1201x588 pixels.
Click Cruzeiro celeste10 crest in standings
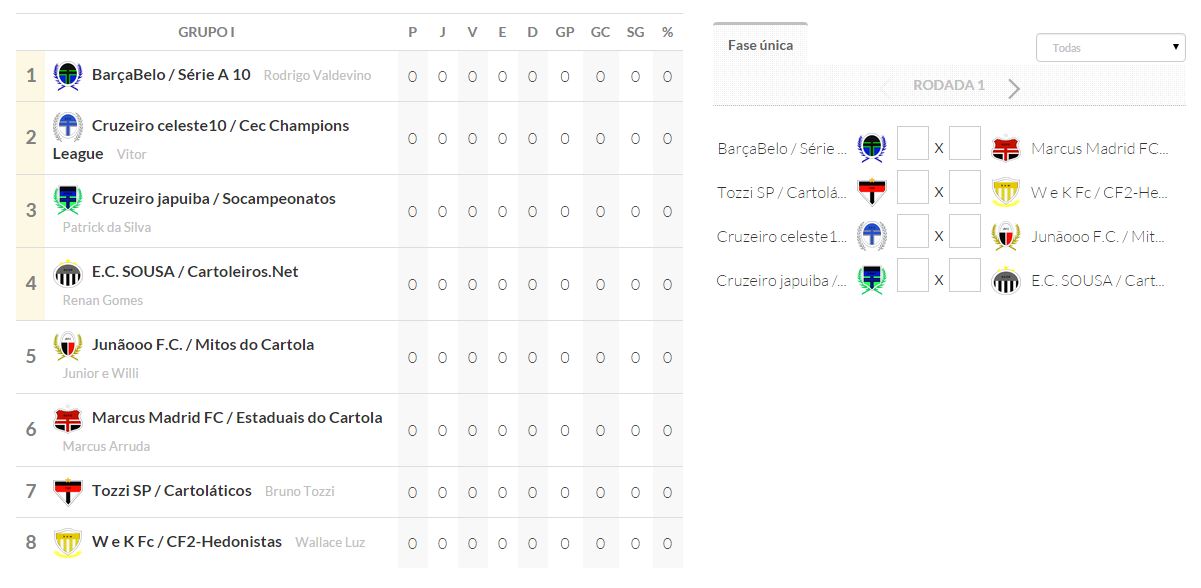[x=67, y=127]
